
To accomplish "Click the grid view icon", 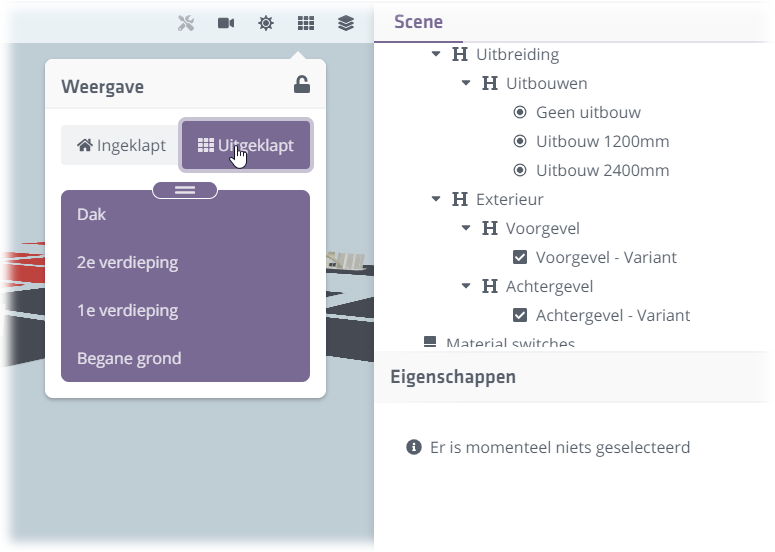I will click(306, 23).
